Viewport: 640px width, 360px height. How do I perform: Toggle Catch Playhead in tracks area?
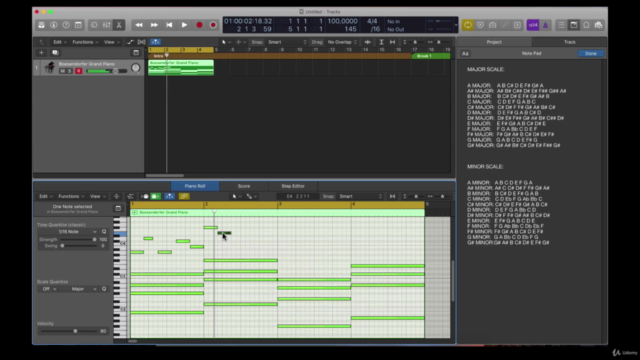[156, 42]
